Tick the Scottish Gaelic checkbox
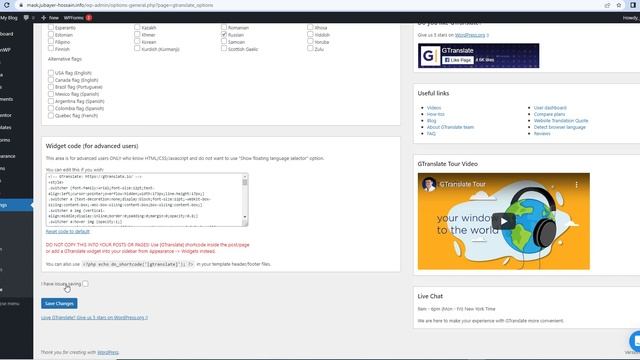 pos(224,48)
